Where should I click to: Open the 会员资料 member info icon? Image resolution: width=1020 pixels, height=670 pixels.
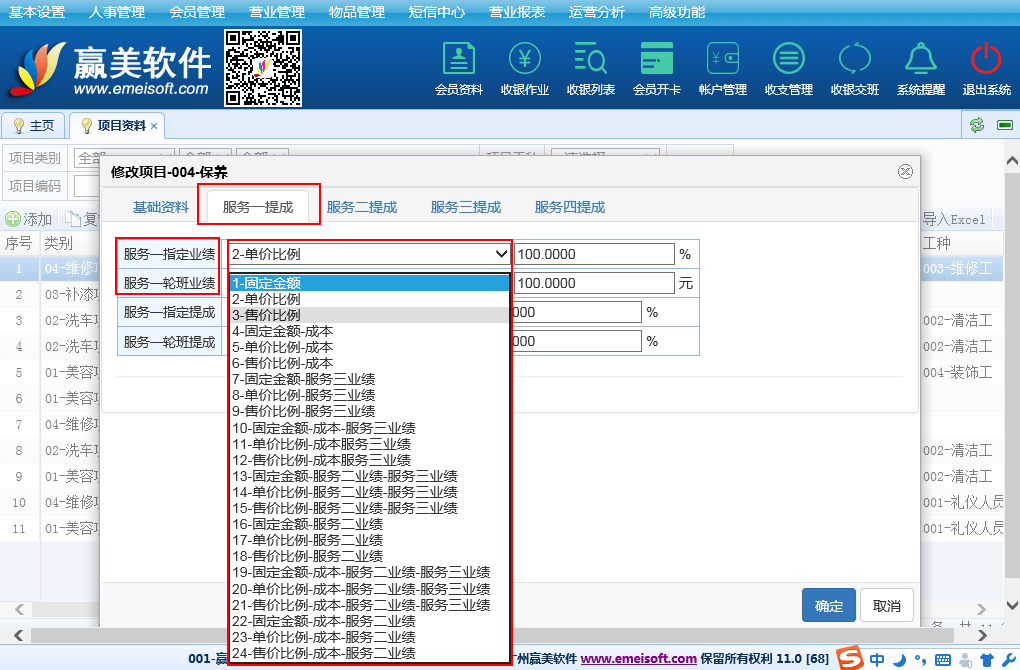[x=459, y=68]
